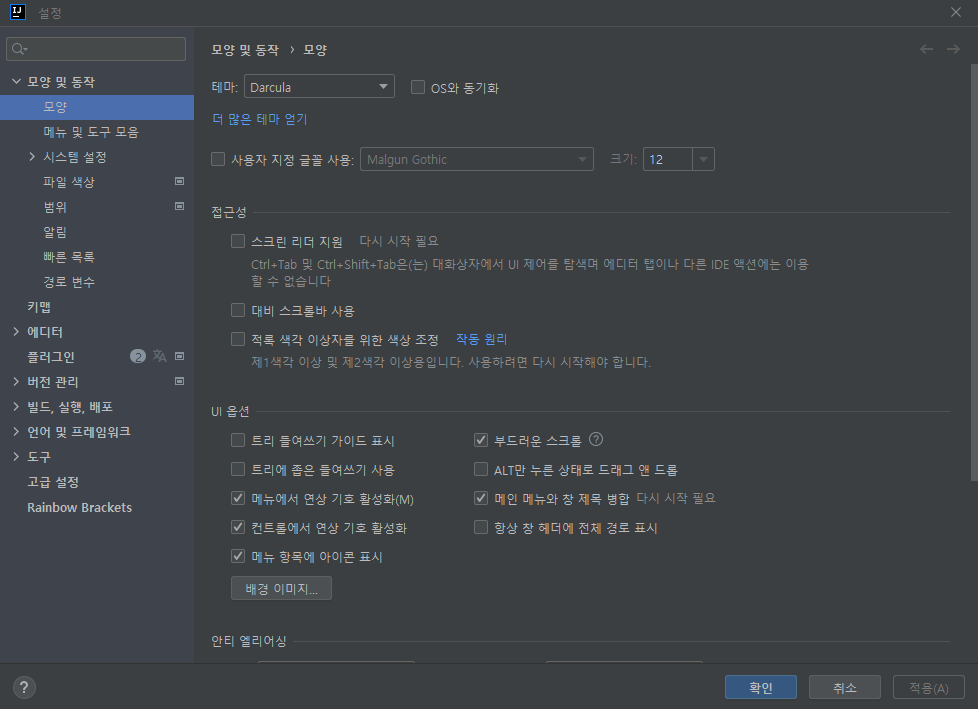Expand the 시스템 설정 tree node
The image size is (978, 709).
click(32, 157)
